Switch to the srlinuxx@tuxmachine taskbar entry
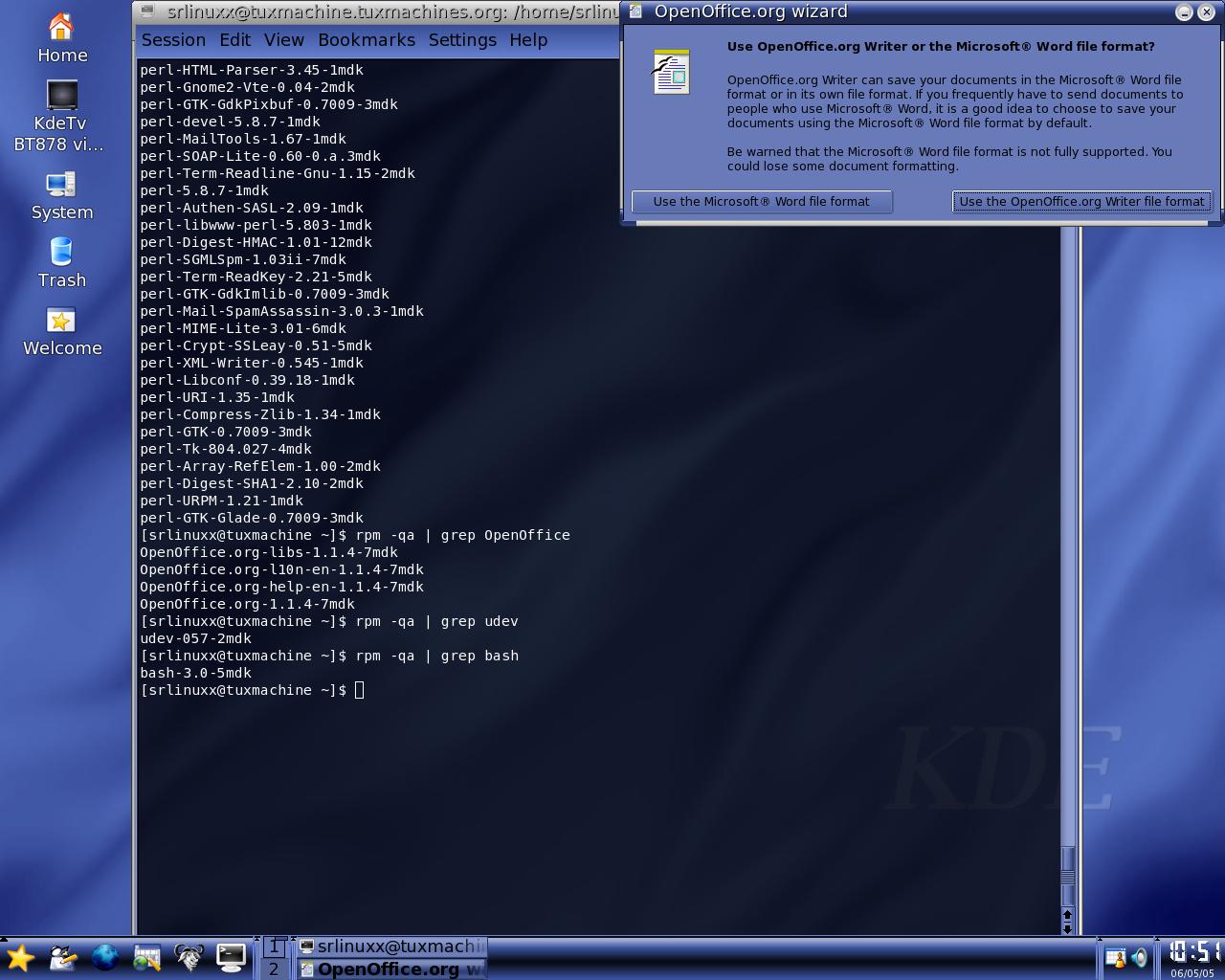The width and height of the screenshot is (1225, 980). (392, 947)
